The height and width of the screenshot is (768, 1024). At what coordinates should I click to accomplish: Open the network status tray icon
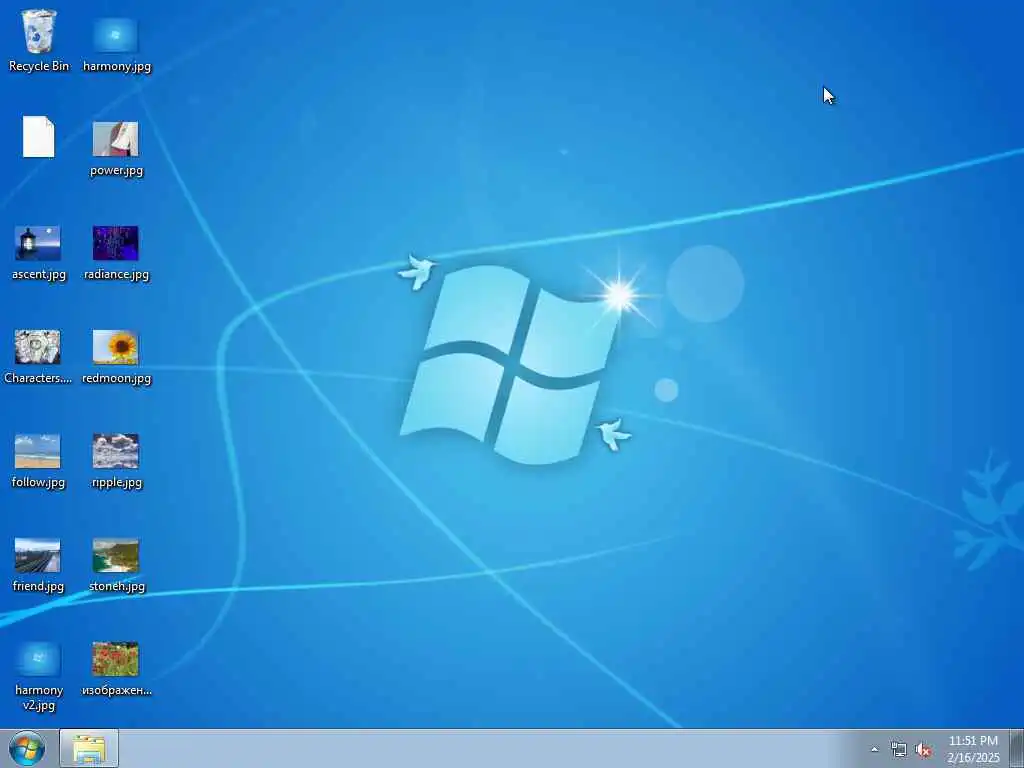[x=899, y=750]
